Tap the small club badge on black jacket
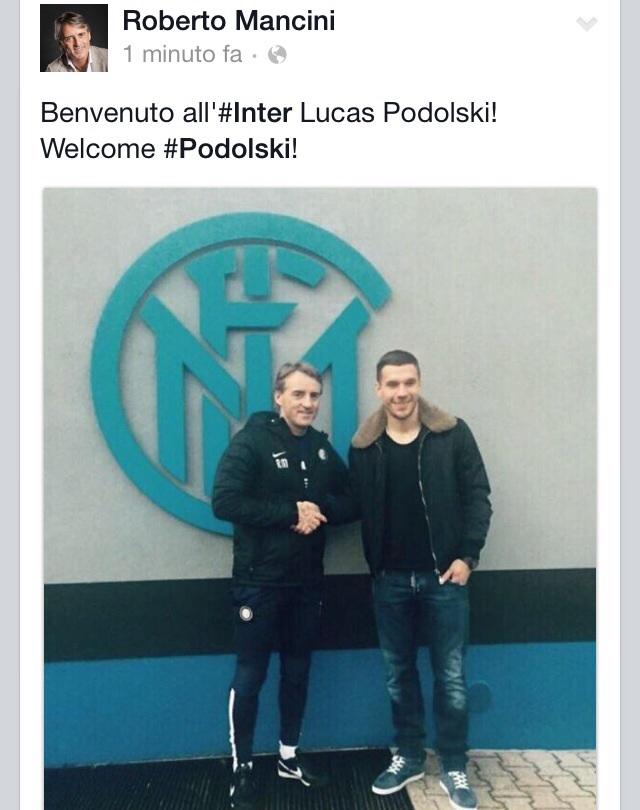This screenshot has height=810, width=640. [x=322, y=455]
